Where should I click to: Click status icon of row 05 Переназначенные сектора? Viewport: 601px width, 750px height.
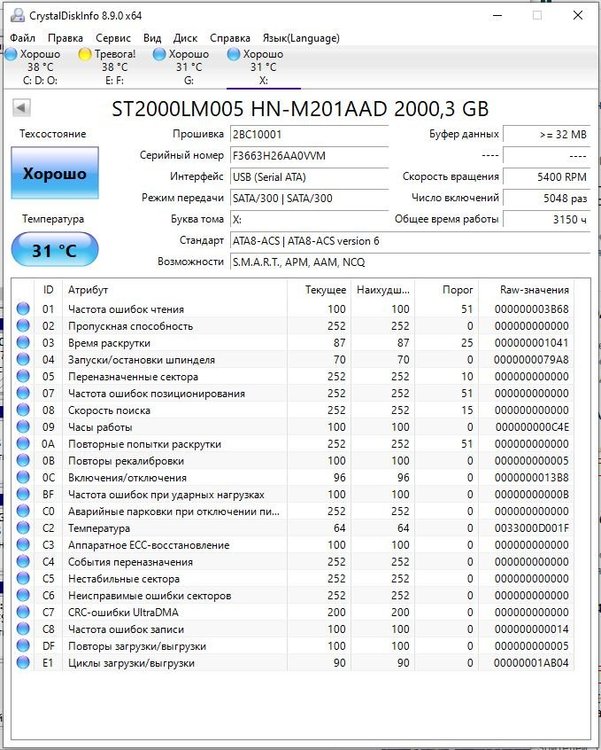pyautogui.click(x=23, y=376)
